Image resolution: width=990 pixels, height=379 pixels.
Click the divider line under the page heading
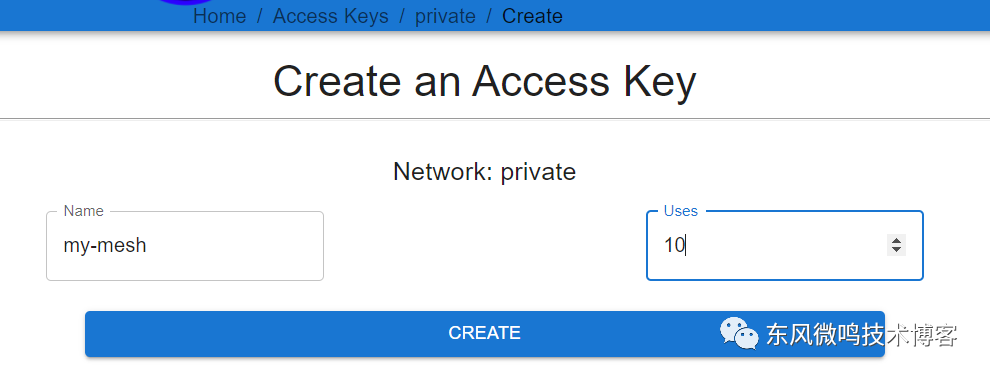pos(495,118)
